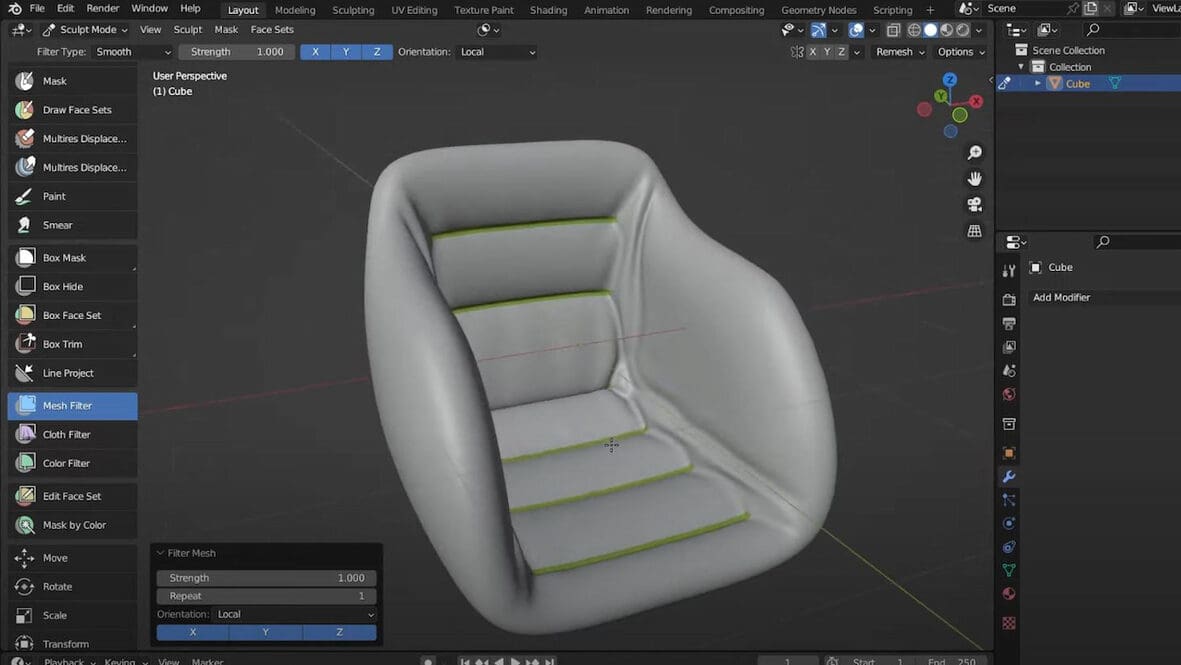Collapse the Filter Mesh panel
Viewport: 1181px width, 665px height.
[160, 553]
